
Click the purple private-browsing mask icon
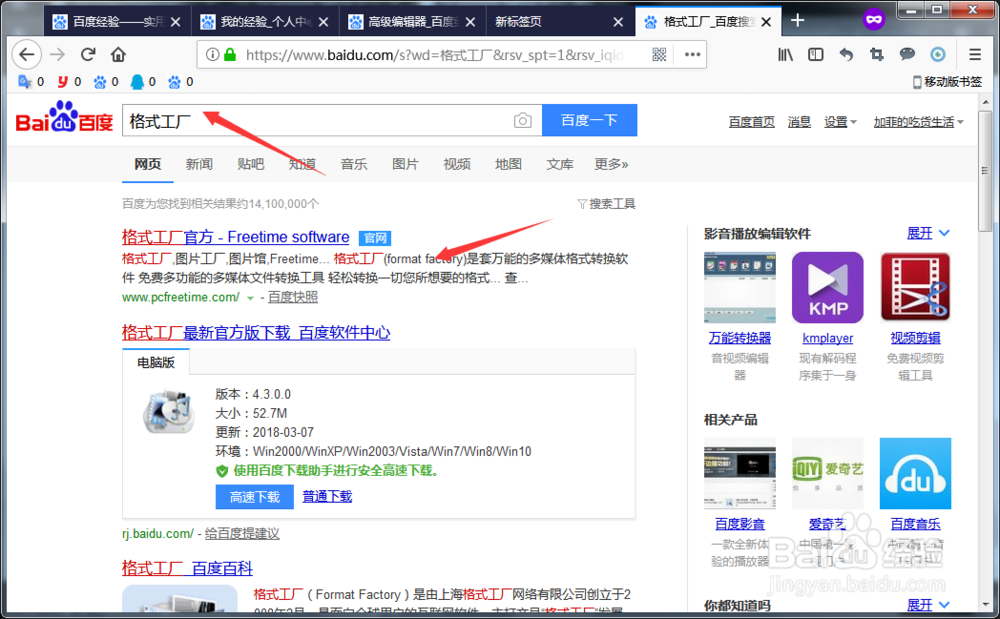coord(874,20)
